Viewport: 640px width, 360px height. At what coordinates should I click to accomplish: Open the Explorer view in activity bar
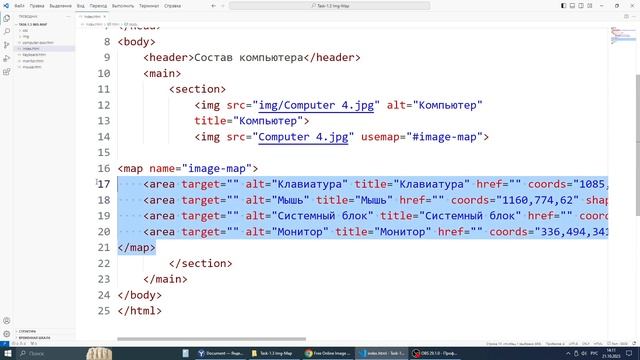7,18
